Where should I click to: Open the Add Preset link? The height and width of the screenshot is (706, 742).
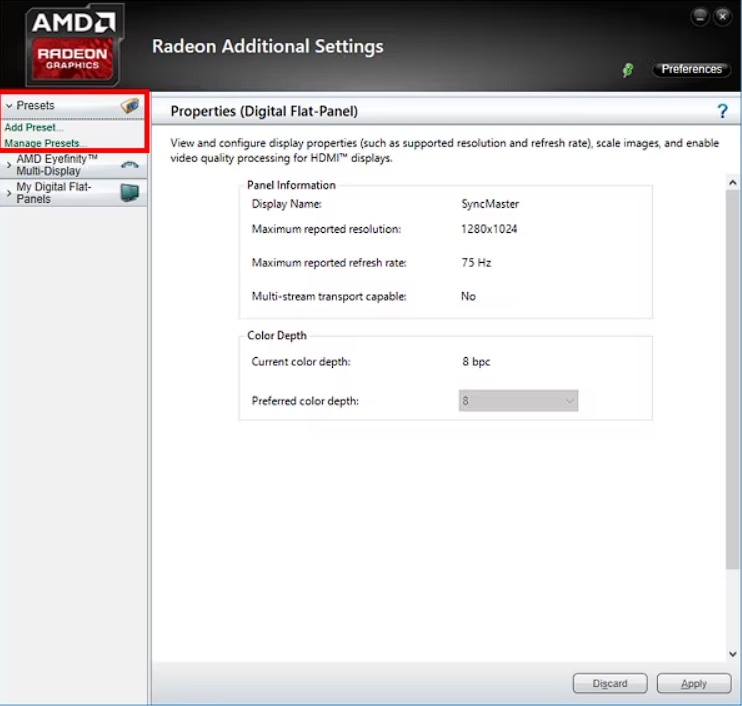tap(33, 127)
